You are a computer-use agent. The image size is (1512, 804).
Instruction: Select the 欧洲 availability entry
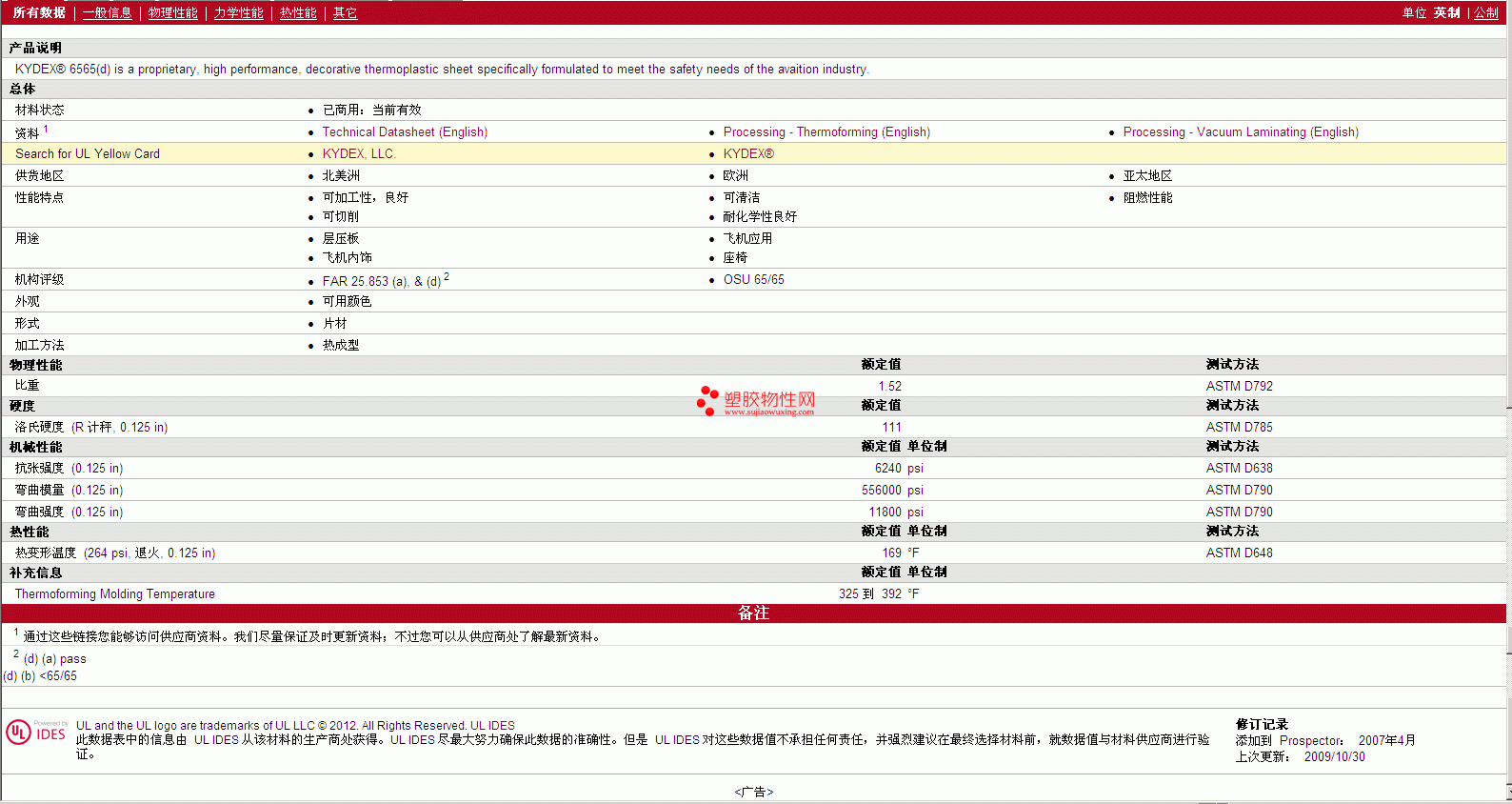tap(735, 176)
